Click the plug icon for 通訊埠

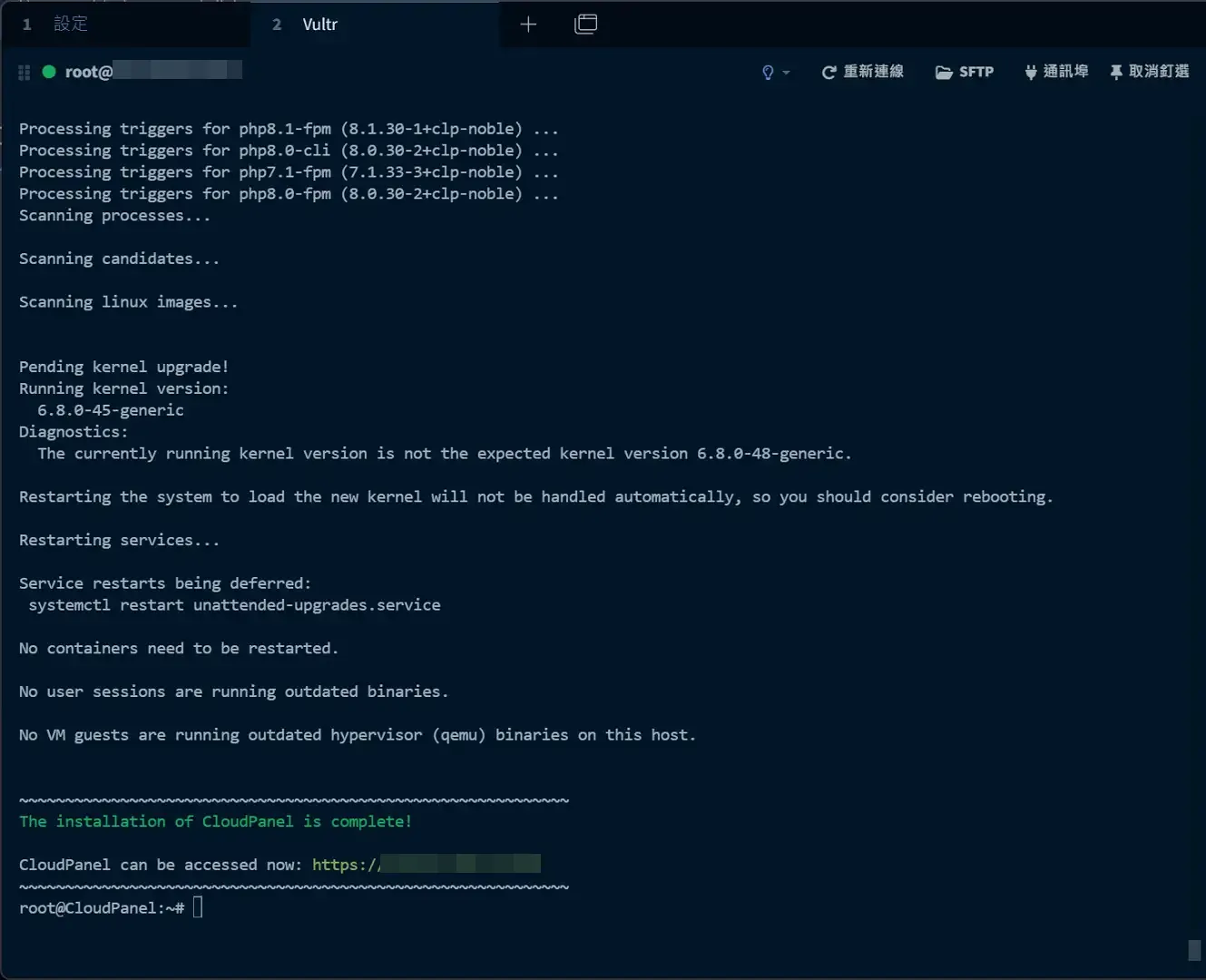click(x=1031, y=73)
